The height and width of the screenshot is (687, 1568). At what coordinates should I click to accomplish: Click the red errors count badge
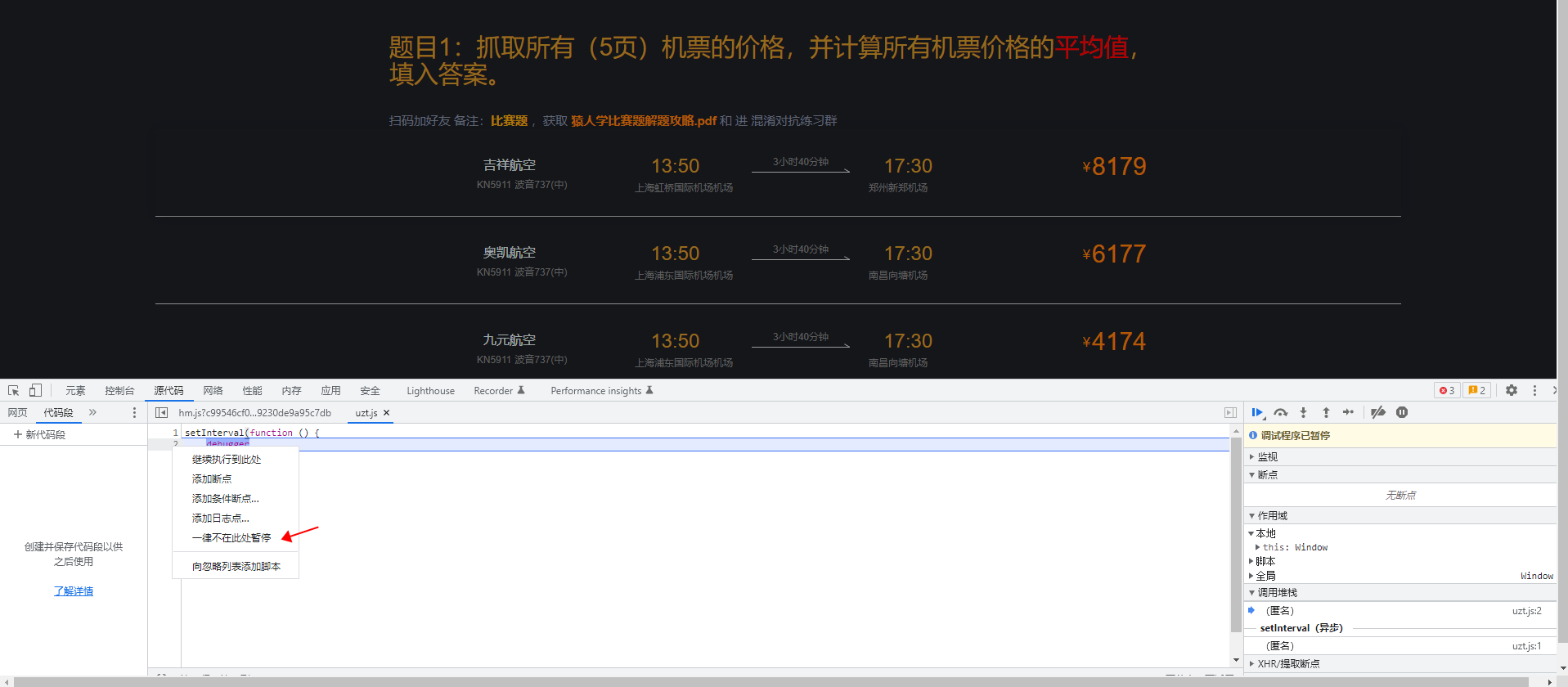tap(1447, 391)
